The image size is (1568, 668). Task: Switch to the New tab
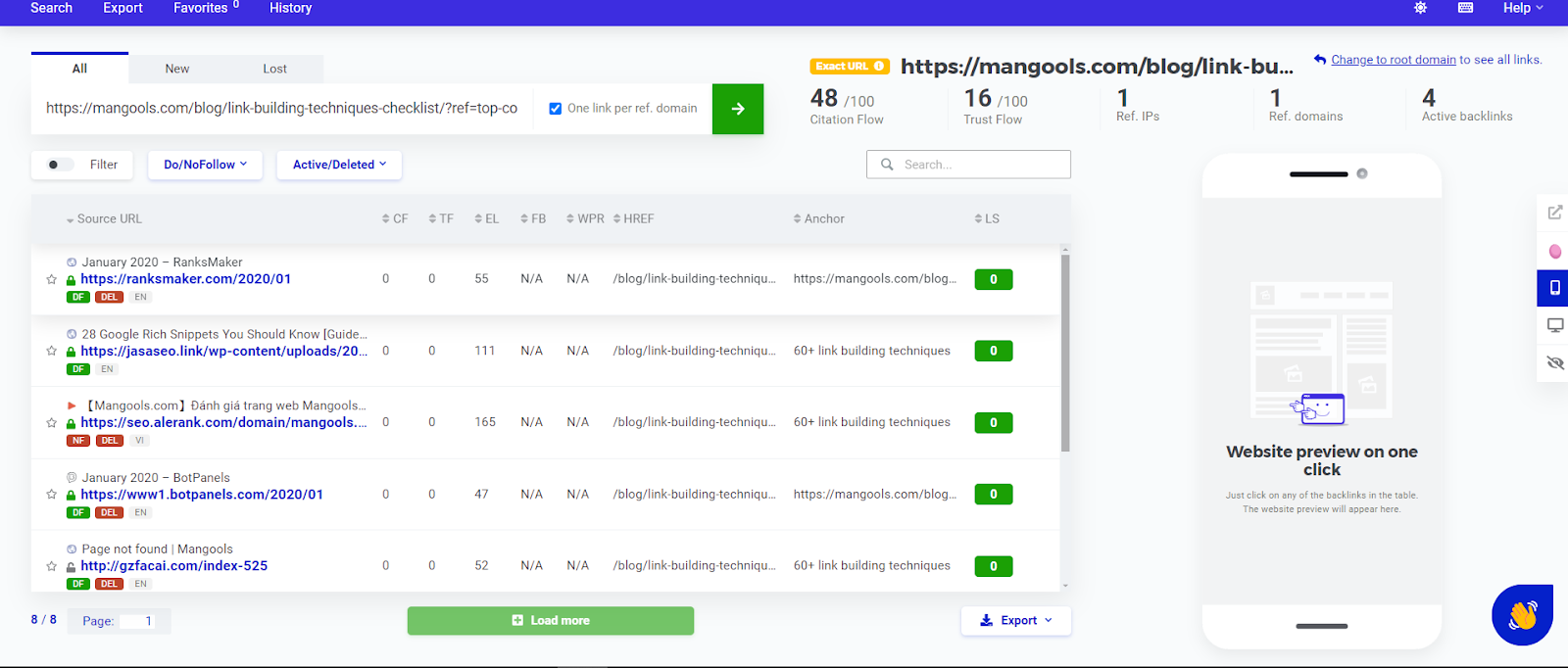coord(177,69)
